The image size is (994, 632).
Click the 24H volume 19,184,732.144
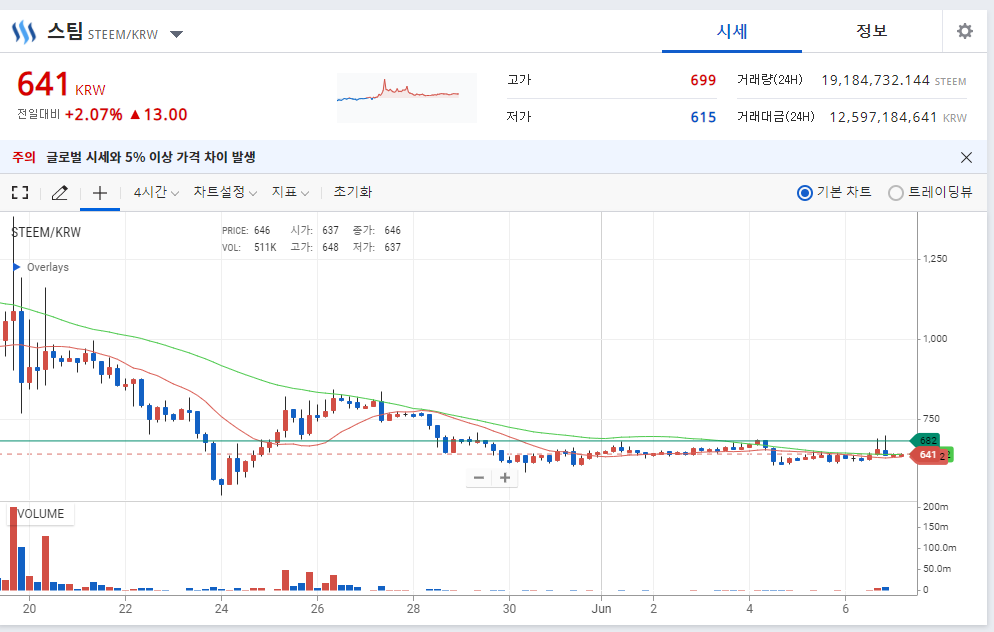coord(875,81)
